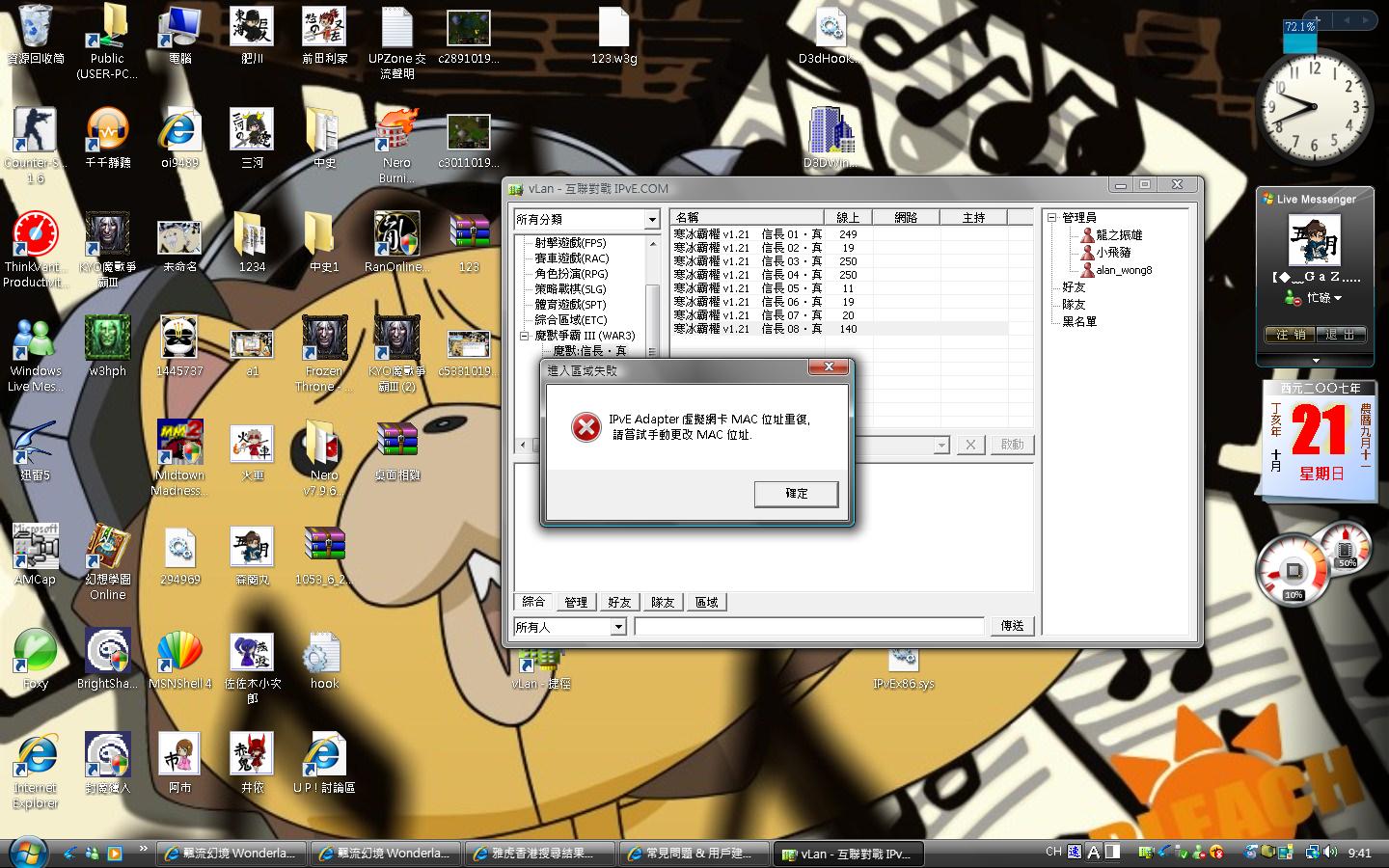
Task: Close the 進入區域失敗 error dialog
Action: pos(829,367)
